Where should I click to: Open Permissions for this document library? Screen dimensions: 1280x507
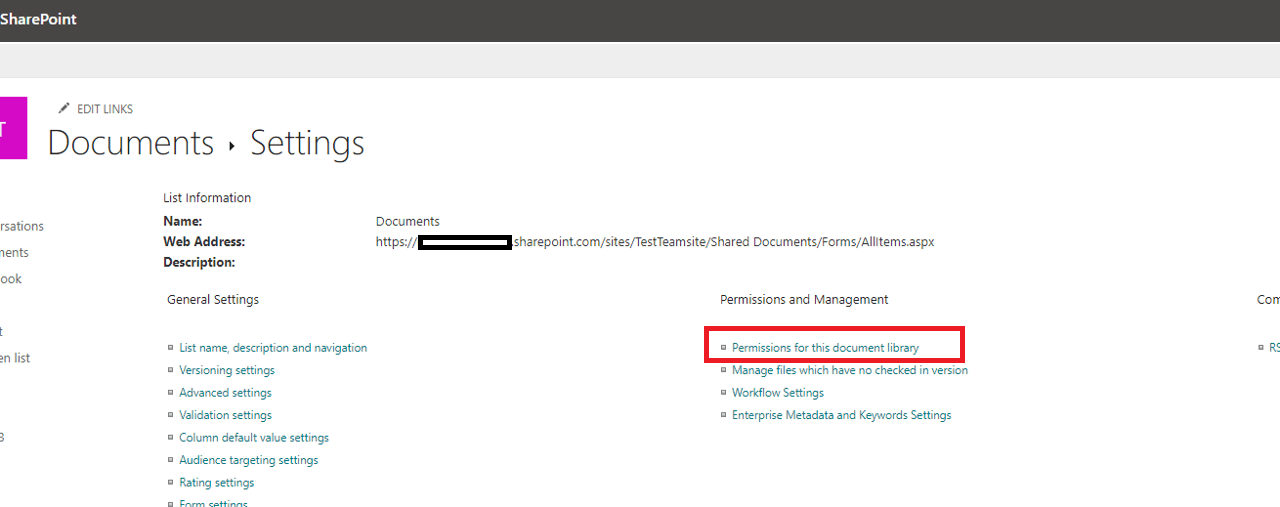point(825,348)
